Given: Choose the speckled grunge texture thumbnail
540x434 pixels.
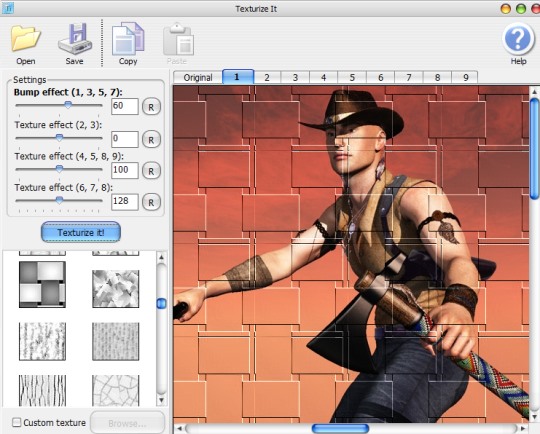Looking at the screenshot, I should point(42,341).
